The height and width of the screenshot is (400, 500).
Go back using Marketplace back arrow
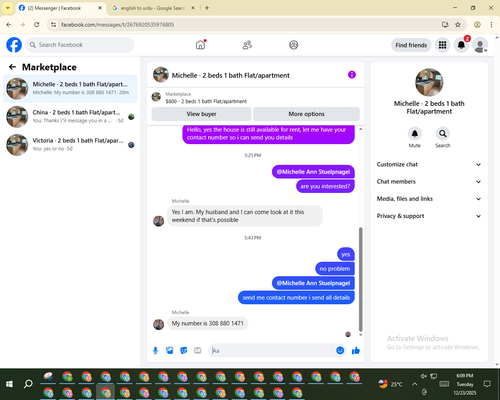point(12,67)
